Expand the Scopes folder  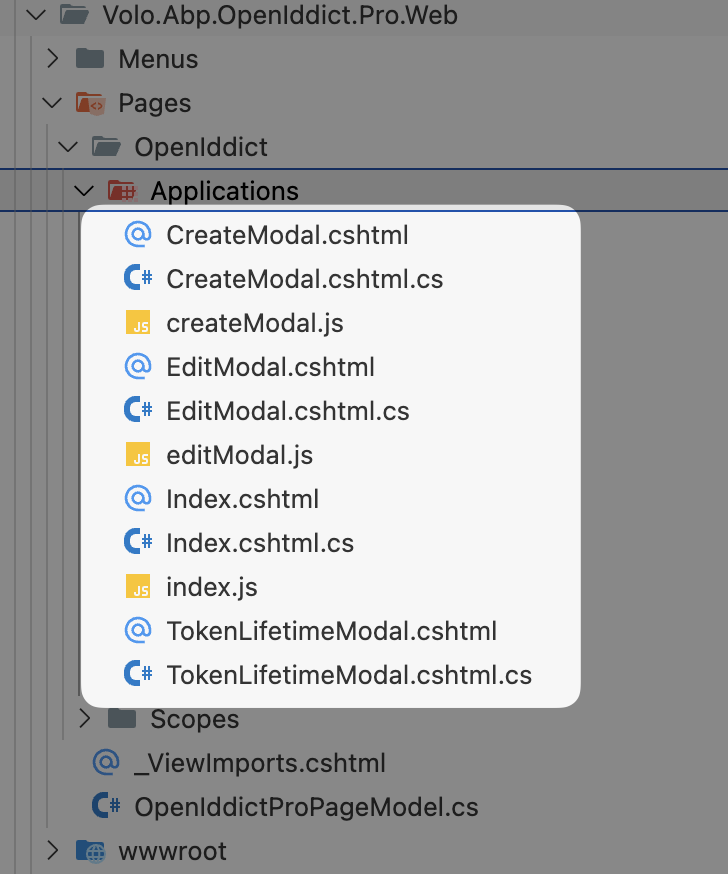point(85,718)
